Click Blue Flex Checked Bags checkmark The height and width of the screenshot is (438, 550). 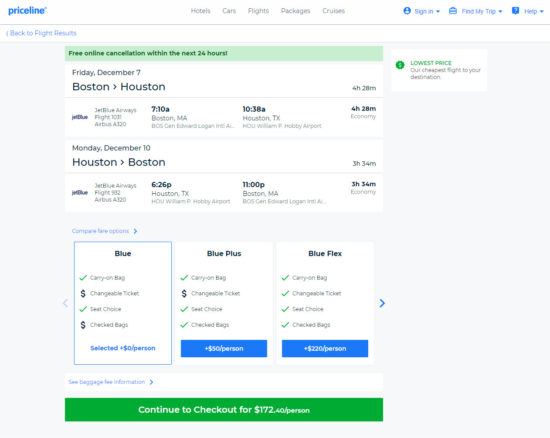click(285, 325)
